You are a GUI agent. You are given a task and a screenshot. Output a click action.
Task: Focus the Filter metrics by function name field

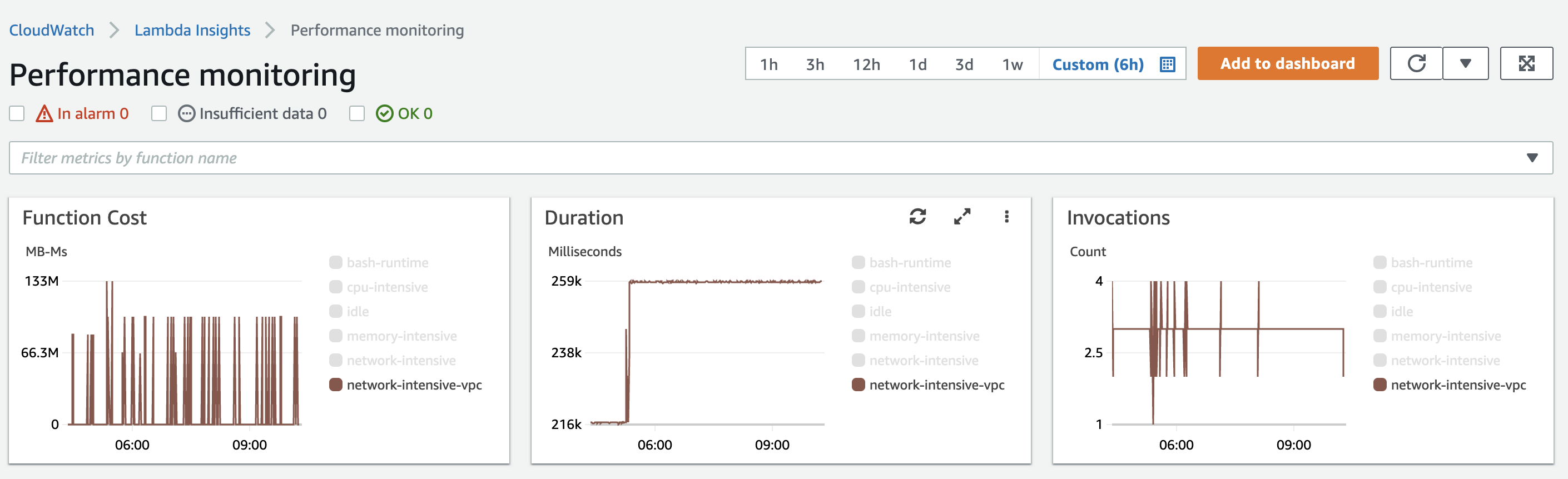point(731,158)
